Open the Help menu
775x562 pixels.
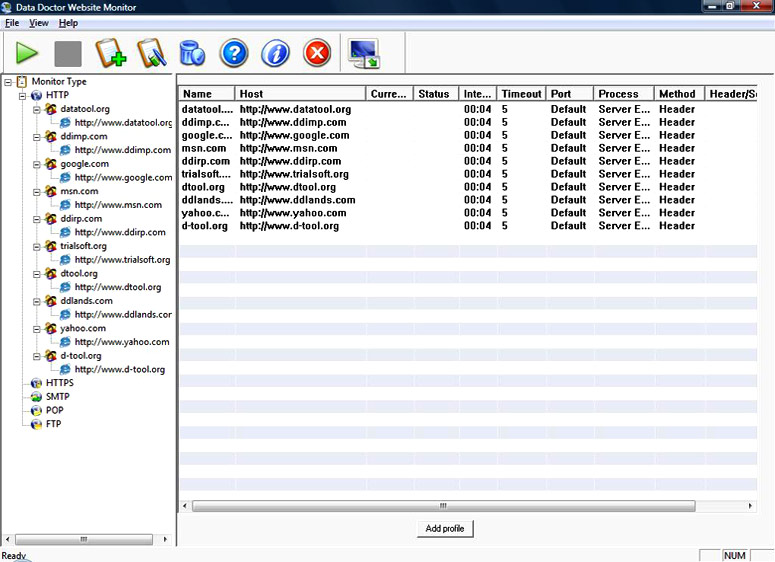[68, 23]
